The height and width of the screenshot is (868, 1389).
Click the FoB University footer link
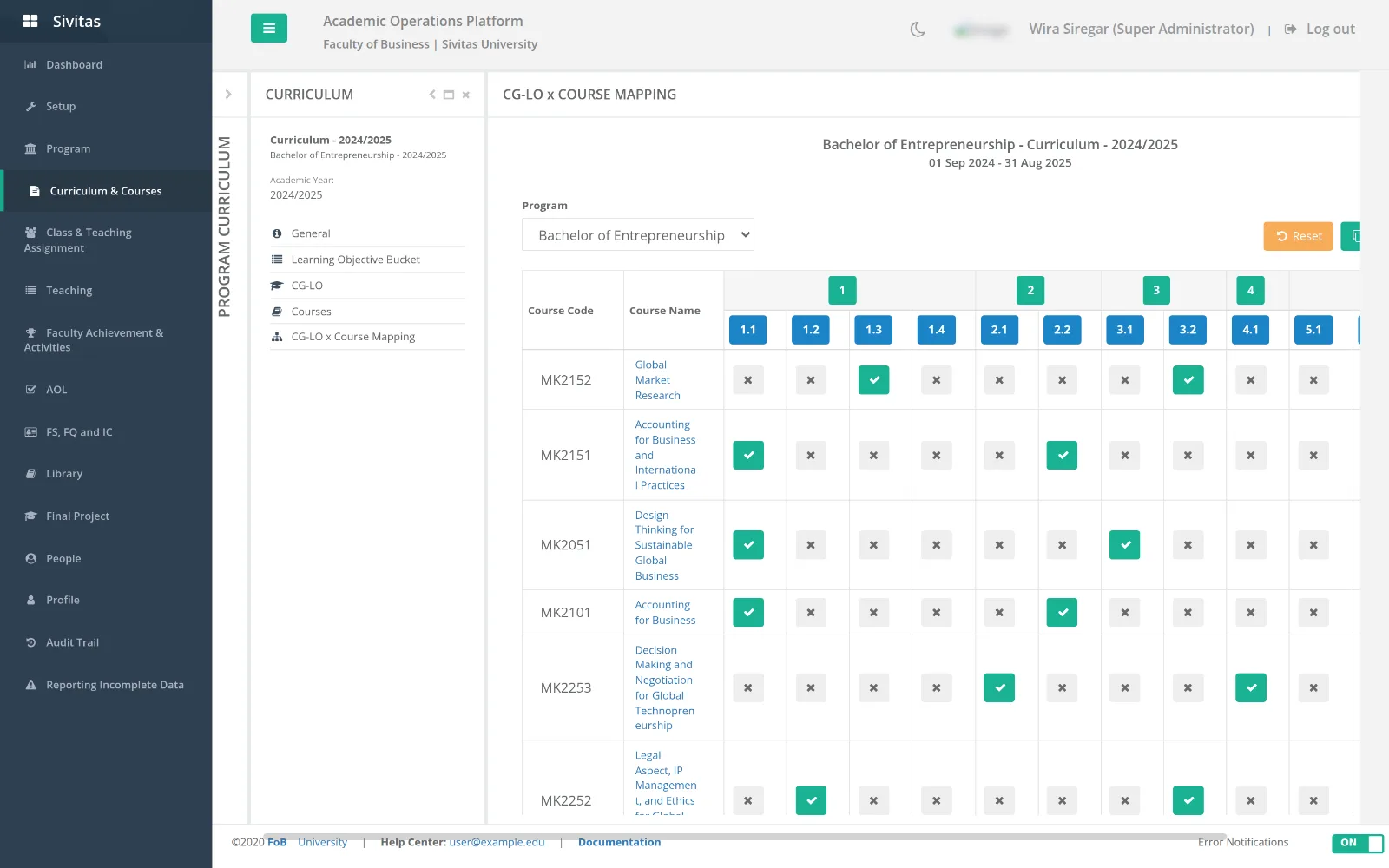click(307, 843)
